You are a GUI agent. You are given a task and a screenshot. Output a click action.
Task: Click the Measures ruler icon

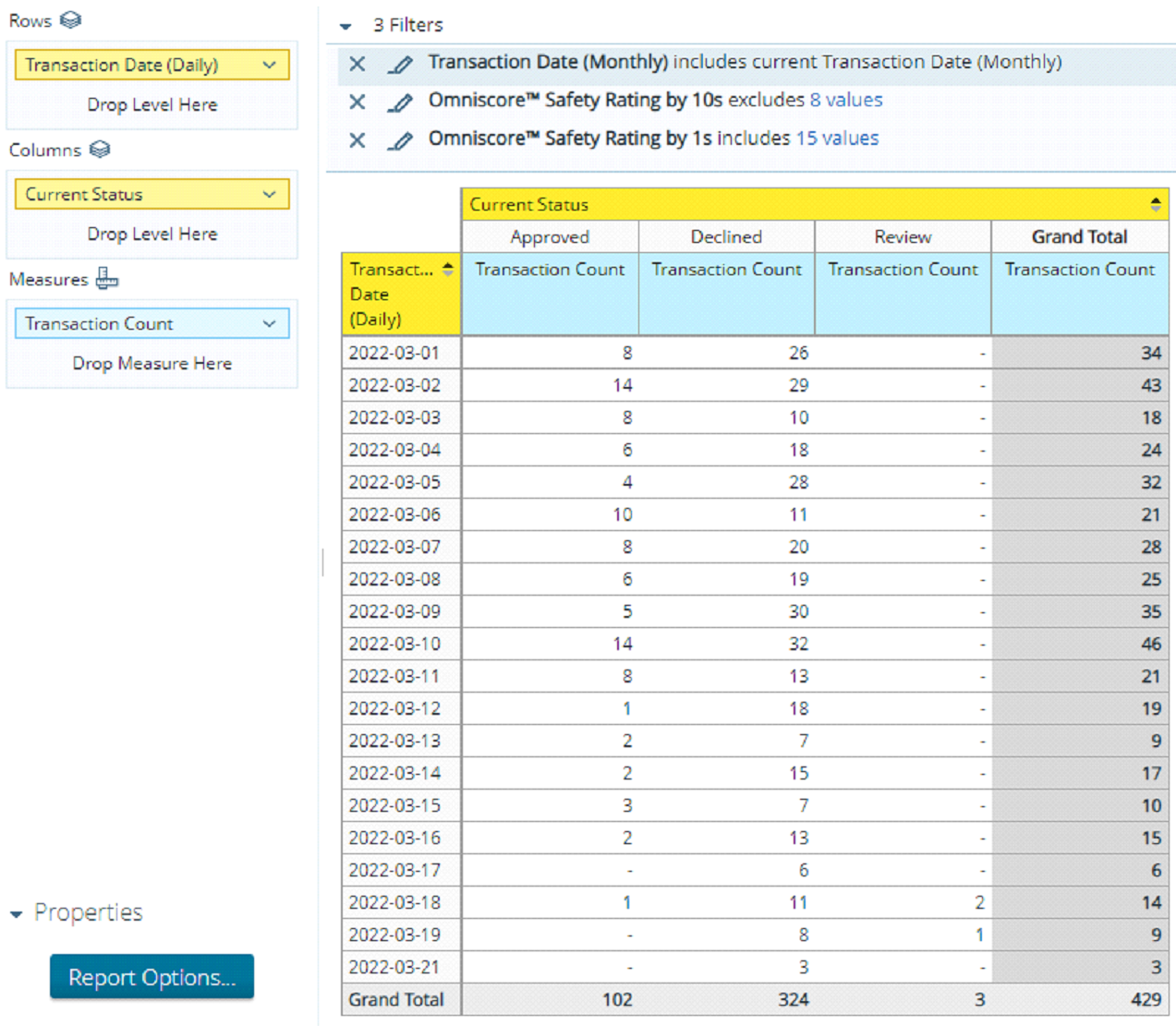point(107,278)
